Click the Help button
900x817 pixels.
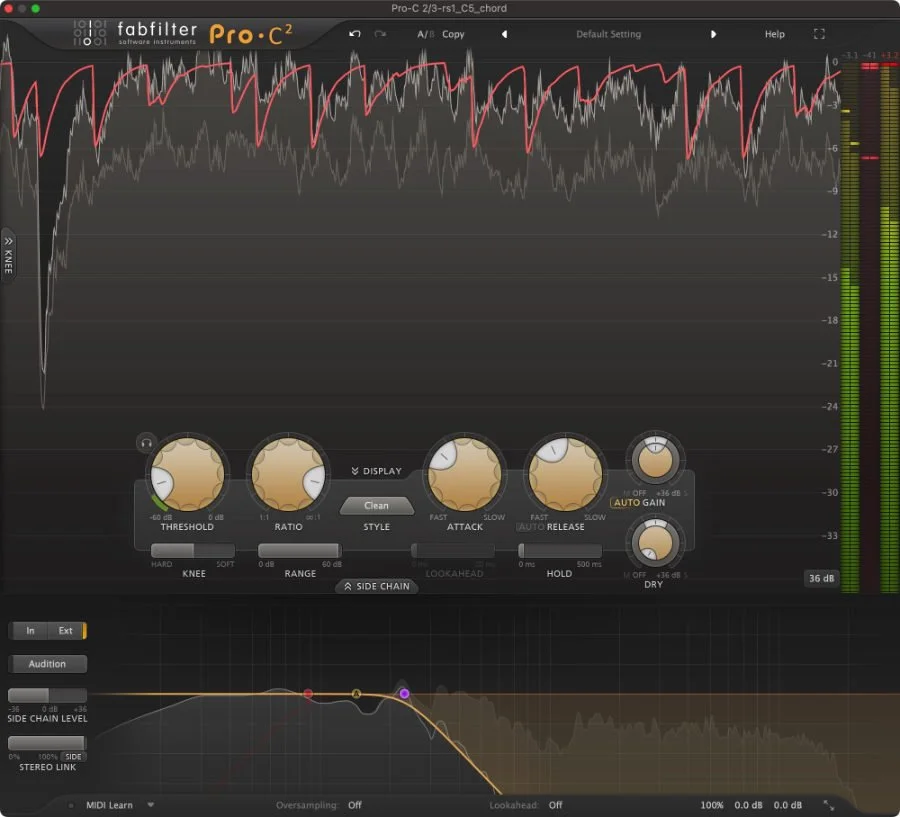click(x=774, y=33)
